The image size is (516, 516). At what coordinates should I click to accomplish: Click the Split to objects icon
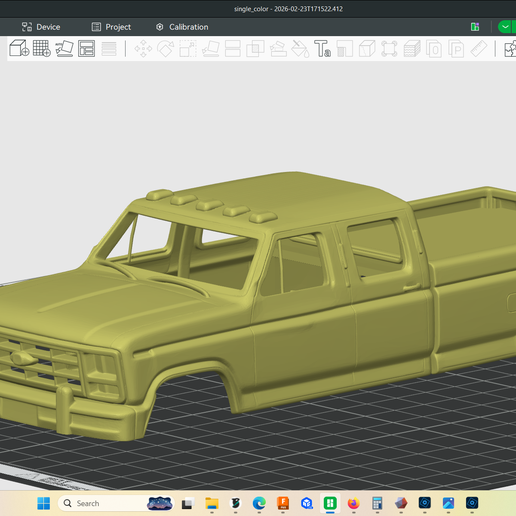(434, 49)
